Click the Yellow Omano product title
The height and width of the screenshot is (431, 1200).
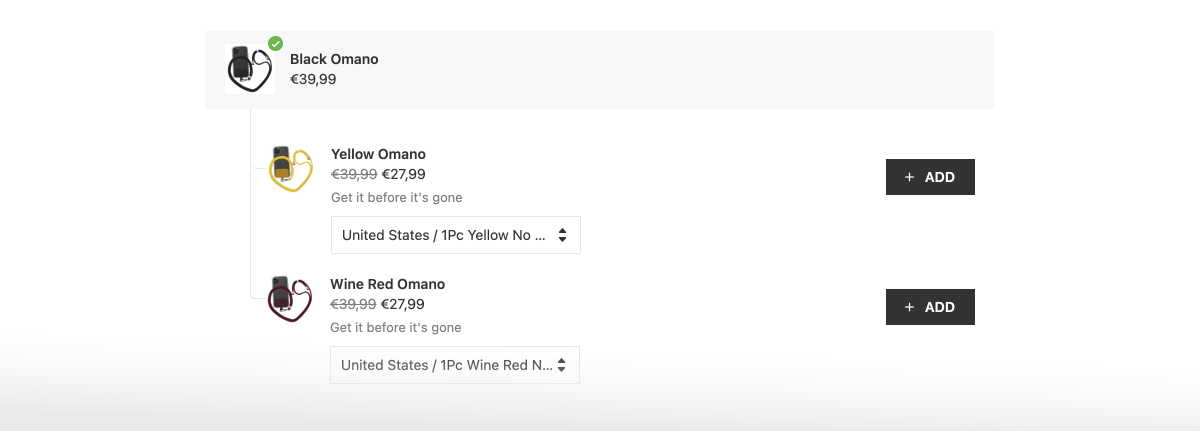(x=378, y=154)
